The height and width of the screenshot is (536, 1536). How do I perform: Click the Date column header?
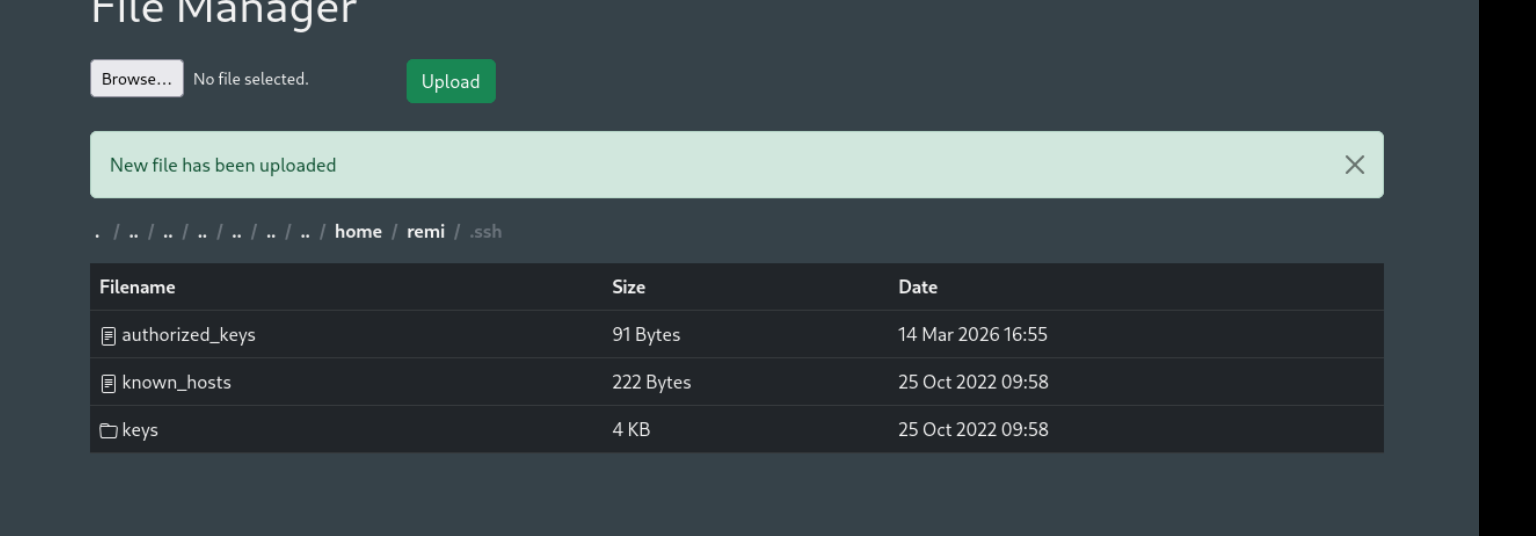tap(917, 287)
